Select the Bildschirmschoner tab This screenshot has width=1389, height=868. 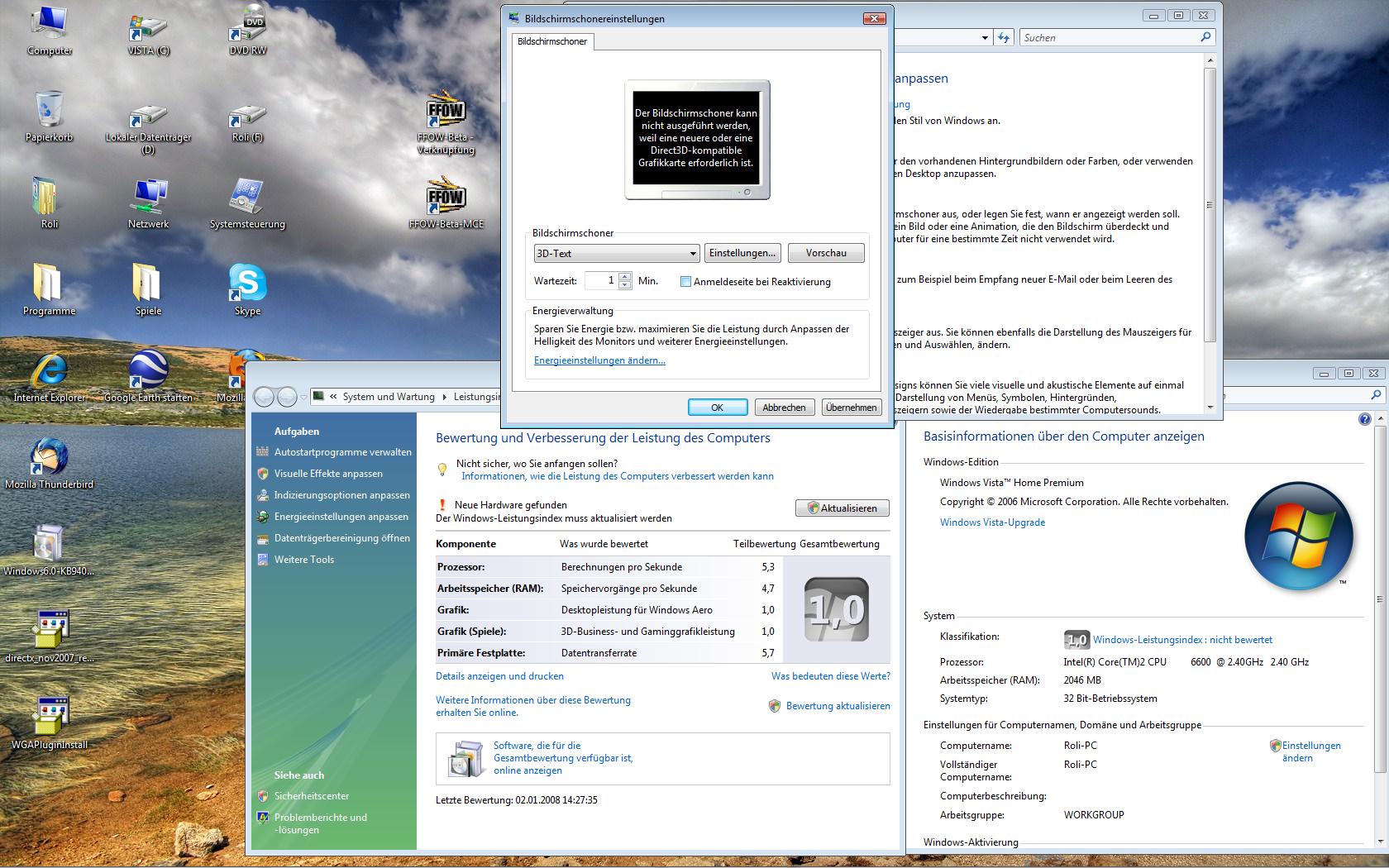552,41
